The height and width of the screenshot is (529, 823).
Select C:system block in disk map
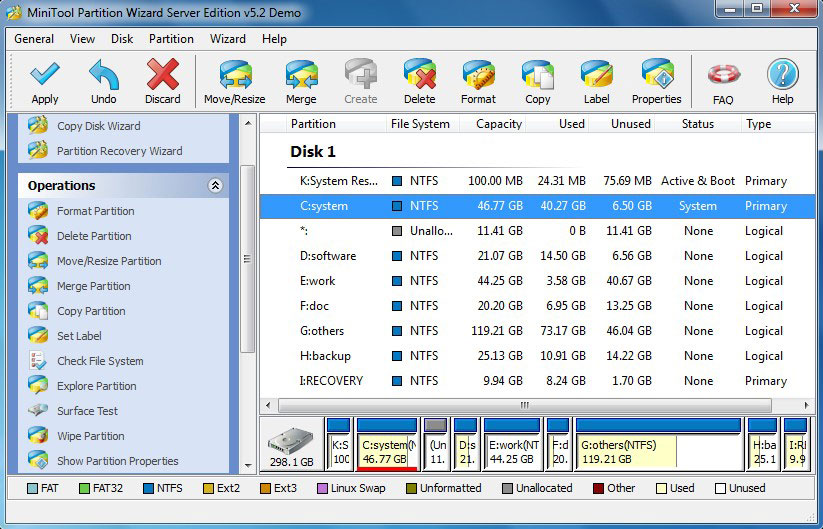[387, 444]
